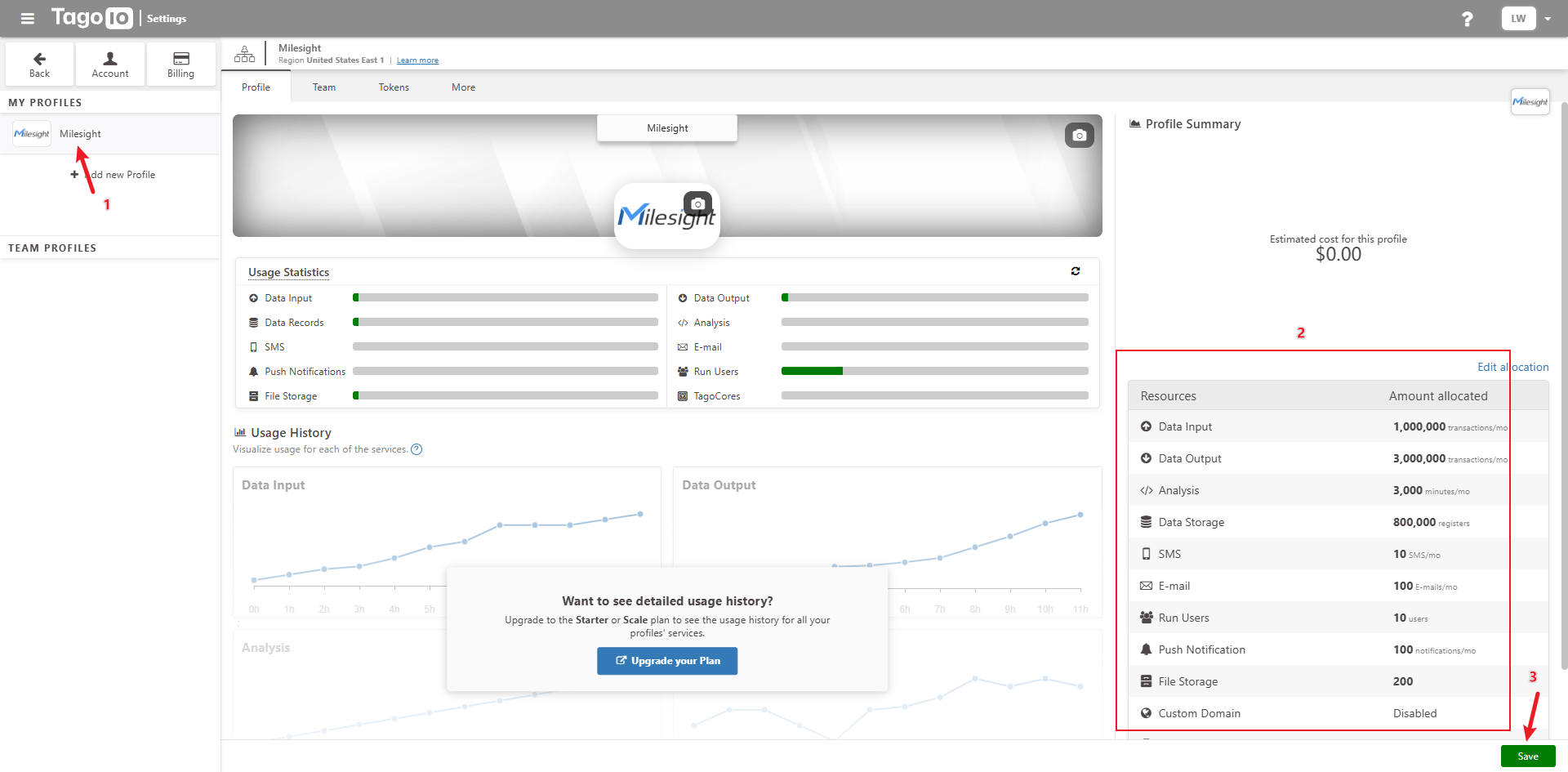Click the Data Output resource icon
This screenshot has width=1568, height=772.
1146,458
